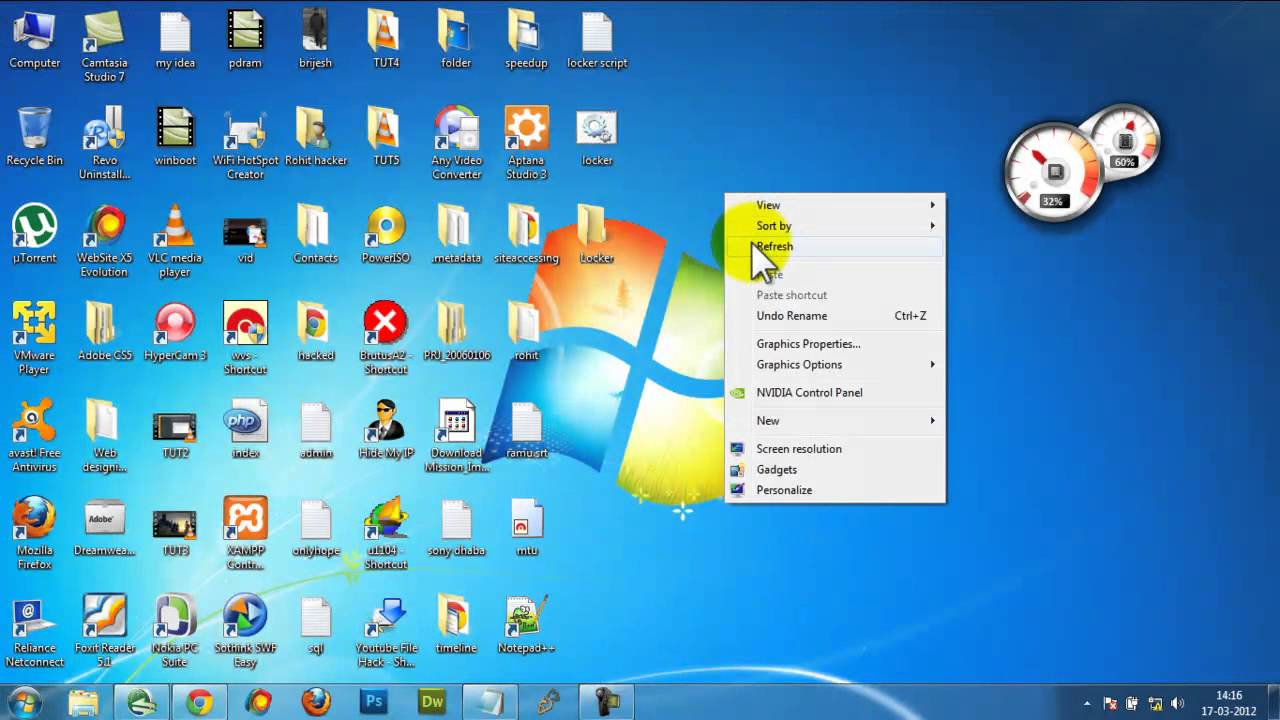The height and width of the screenshot is (720, 1280).
Task: Select the sony dhaba file
Action: point(456,527)
